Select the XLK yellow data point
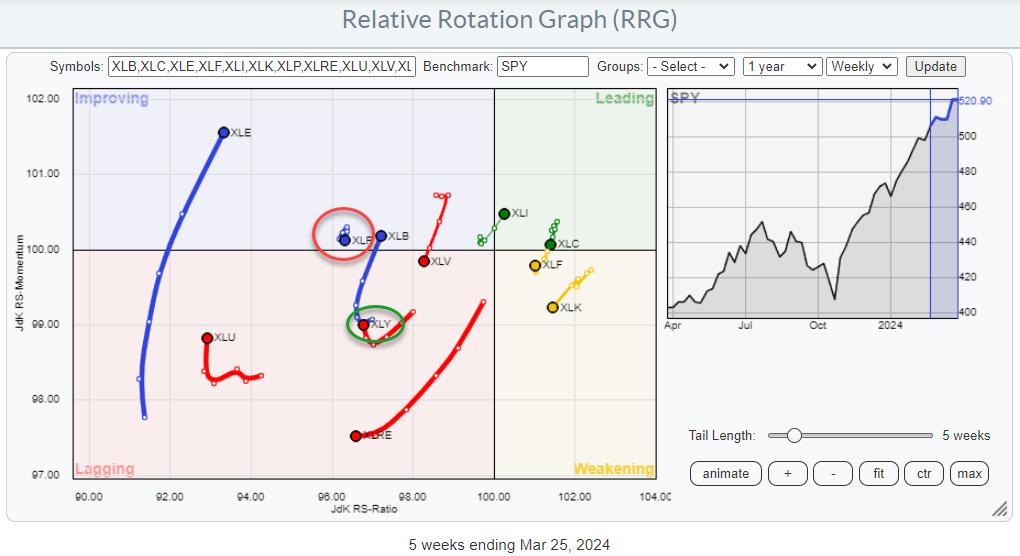This screenshot has height=556, width=1020. point(552,307)
